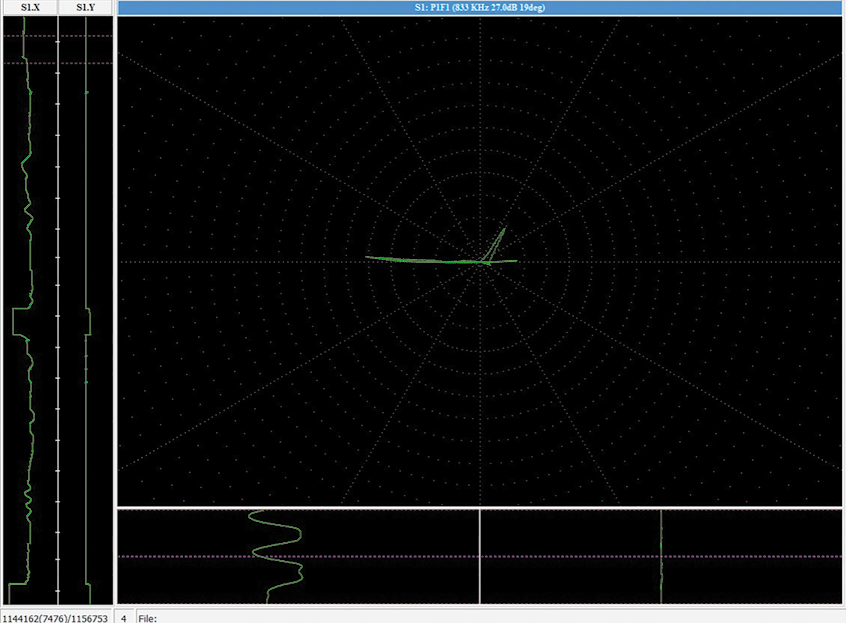Viewport: 846px width, 623px height.
Task: Click the S1.Y strip chart header
Action: pyautogui.click(x=86, y=8)
